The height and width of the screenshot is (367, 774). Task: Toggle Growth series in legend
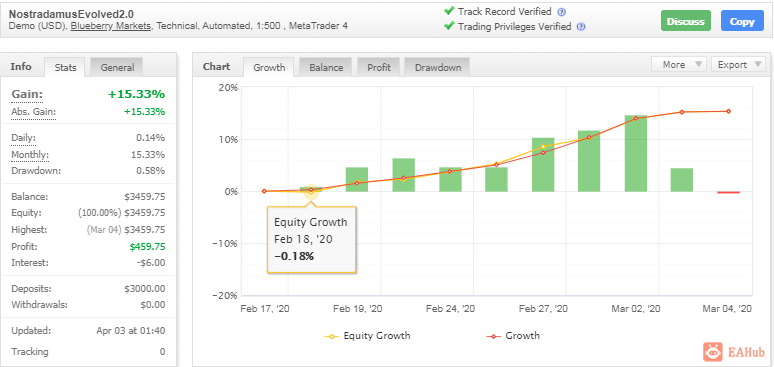[x=513, y=336]
